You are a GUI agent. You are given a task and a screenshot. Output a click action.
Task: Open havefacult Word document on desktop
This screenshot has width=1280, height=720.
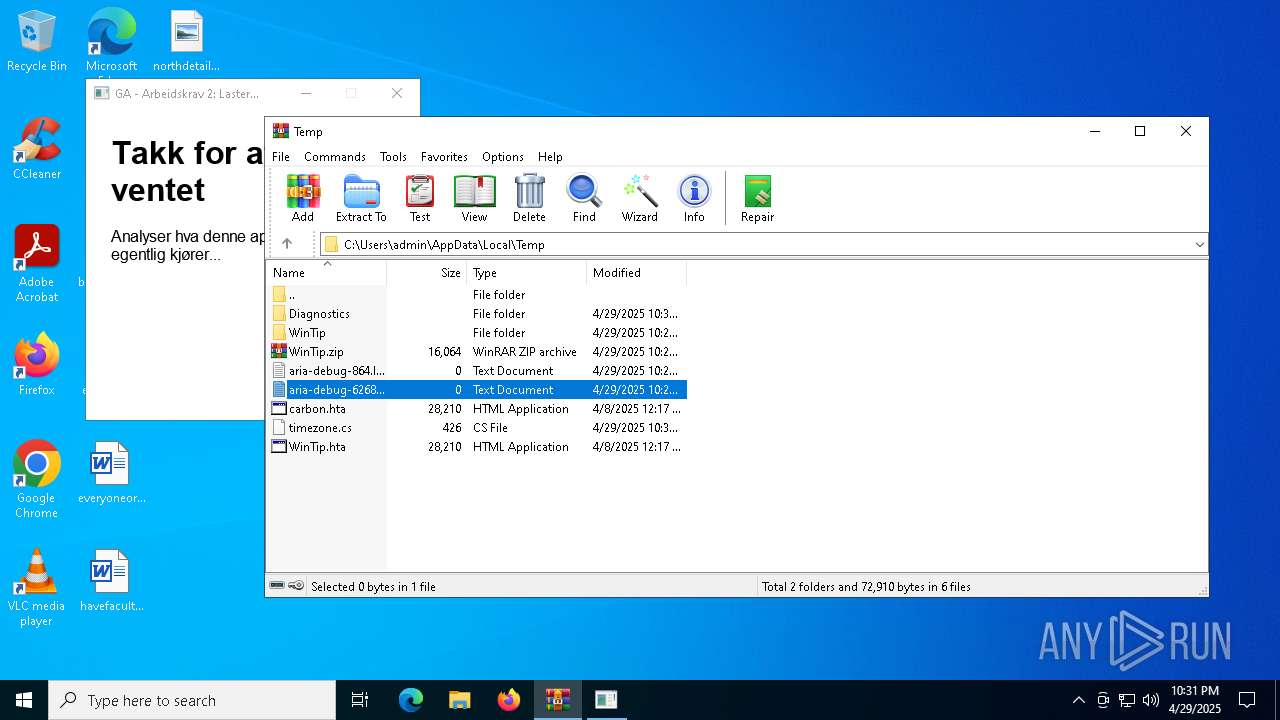tap(111, 581)
